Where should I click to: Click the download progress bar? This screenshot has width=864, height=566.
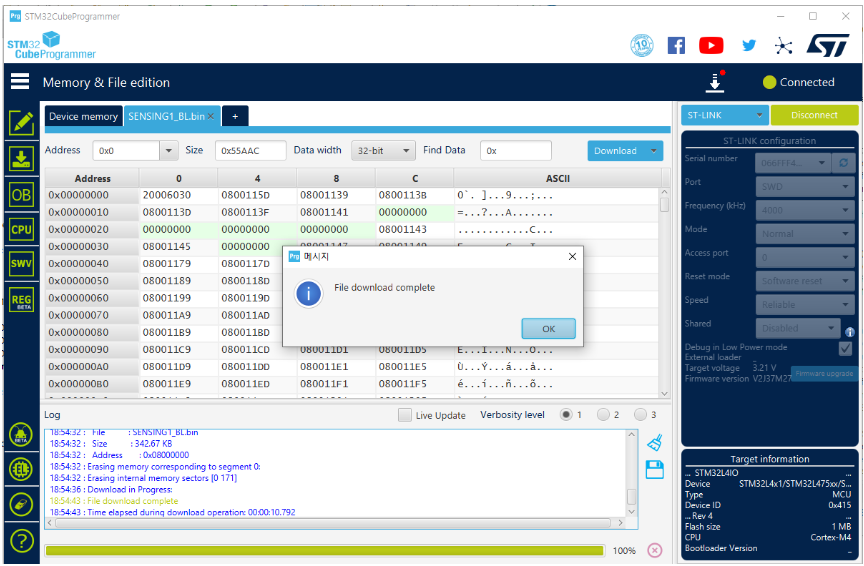(x=325, y=550)
